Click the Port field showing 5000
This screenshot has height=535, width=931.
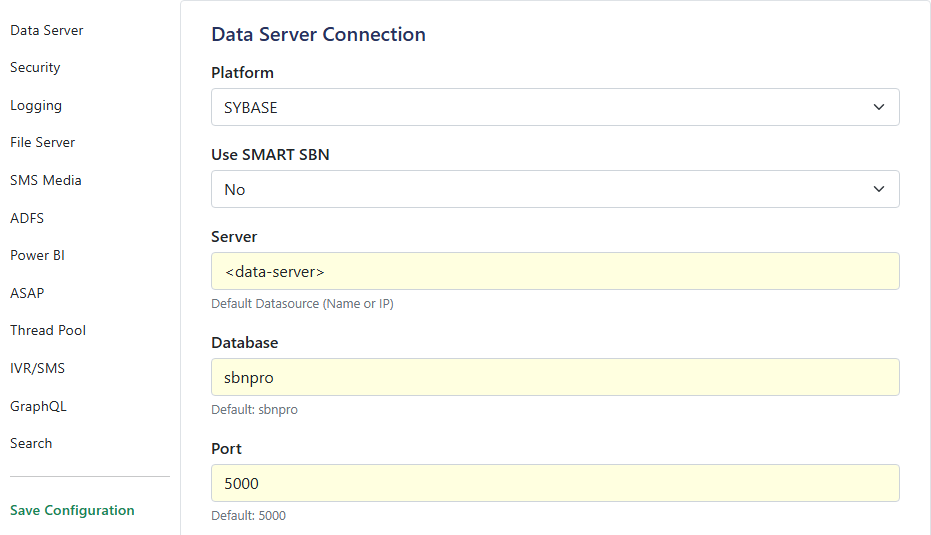(x=555, y=483)
